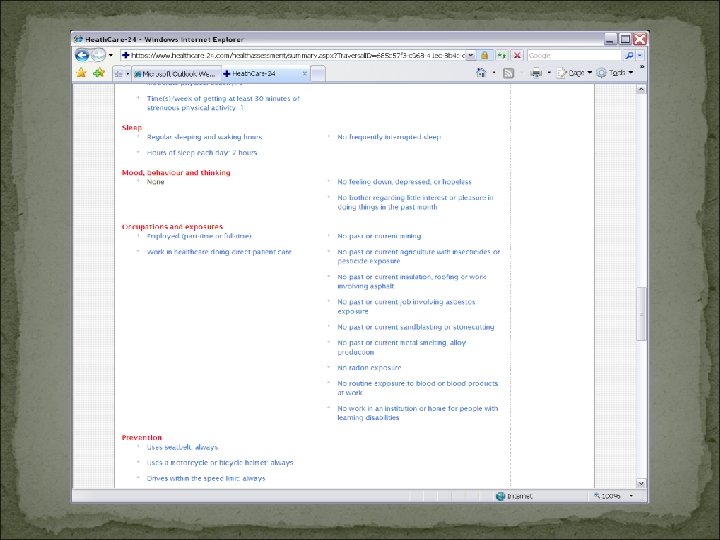Open the Tools menu
This screenshot has height=540, width=720.
point(615,73)
